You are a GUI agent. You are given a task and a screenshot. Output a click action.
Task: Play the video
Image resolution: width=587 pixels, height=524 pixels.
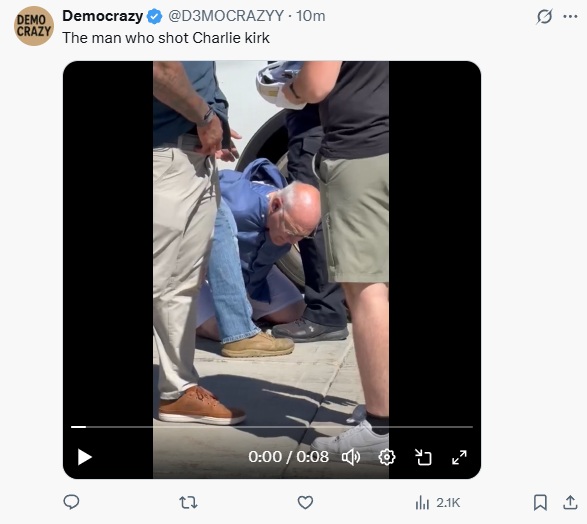point(85,457)
